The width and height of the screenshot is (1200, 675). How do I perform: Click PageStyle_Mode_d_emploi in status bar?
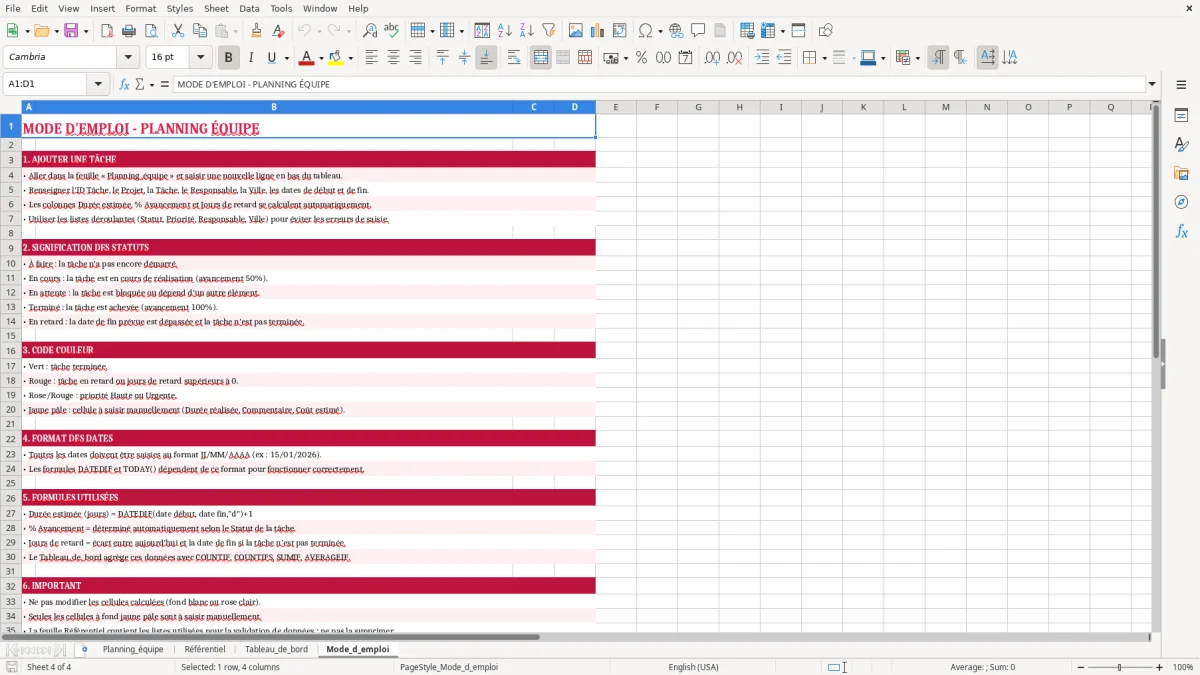pyautogui.click(x=448, y=667)
